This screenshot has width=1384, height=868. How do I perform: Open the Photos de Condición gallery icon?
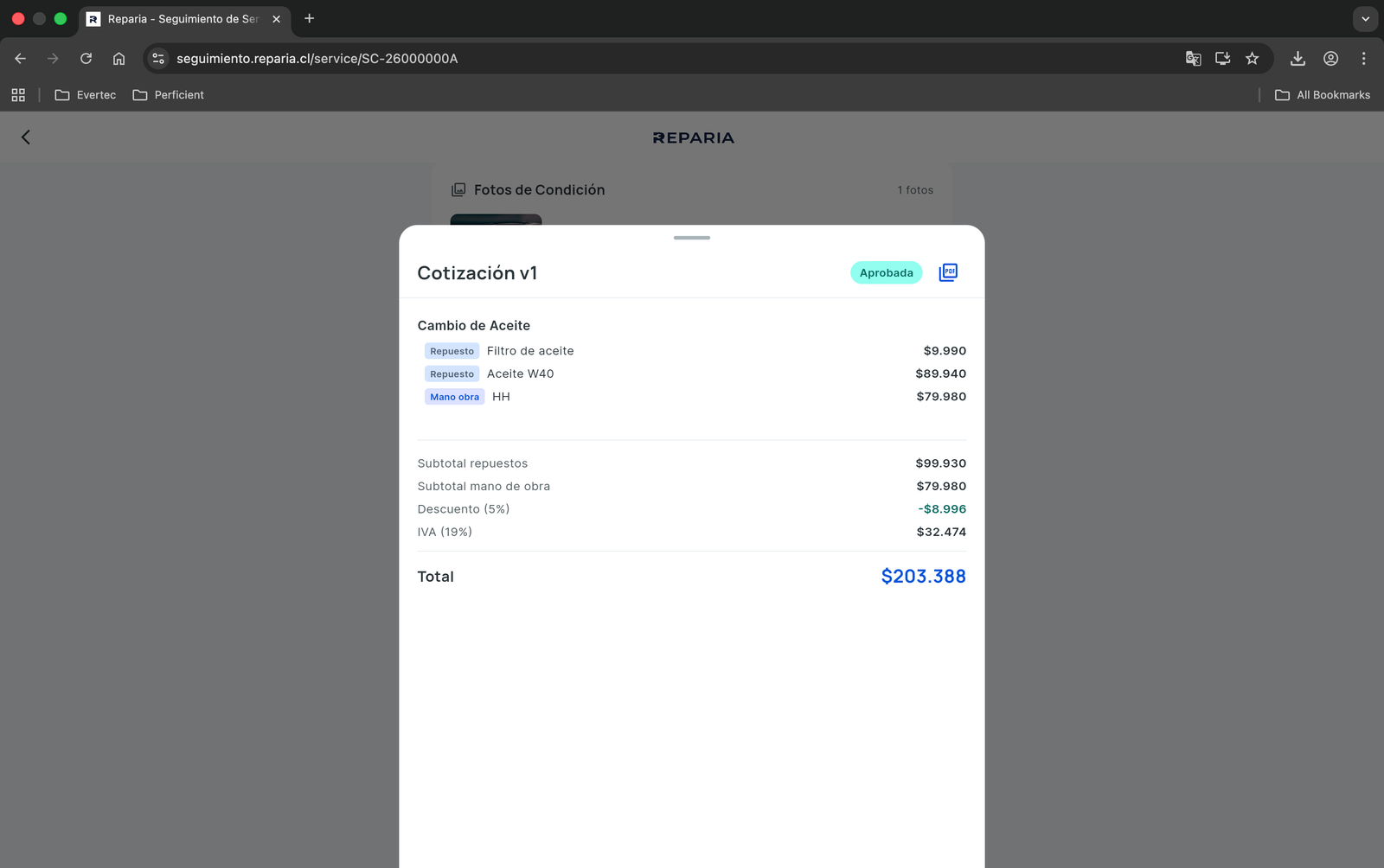pyautogui.click(x=458, y=189)
